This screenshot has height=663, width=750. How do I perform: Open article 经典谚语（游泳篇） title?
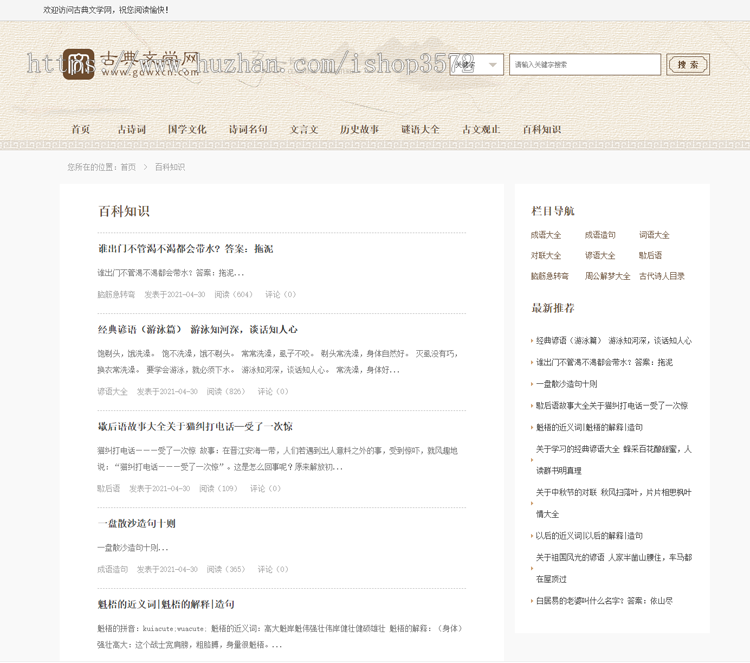[198, 330]
